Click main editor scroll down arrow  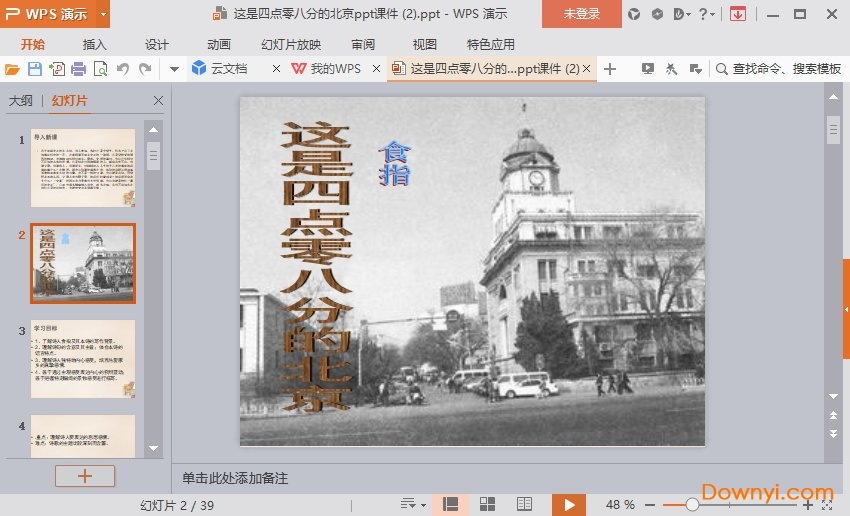833,396
